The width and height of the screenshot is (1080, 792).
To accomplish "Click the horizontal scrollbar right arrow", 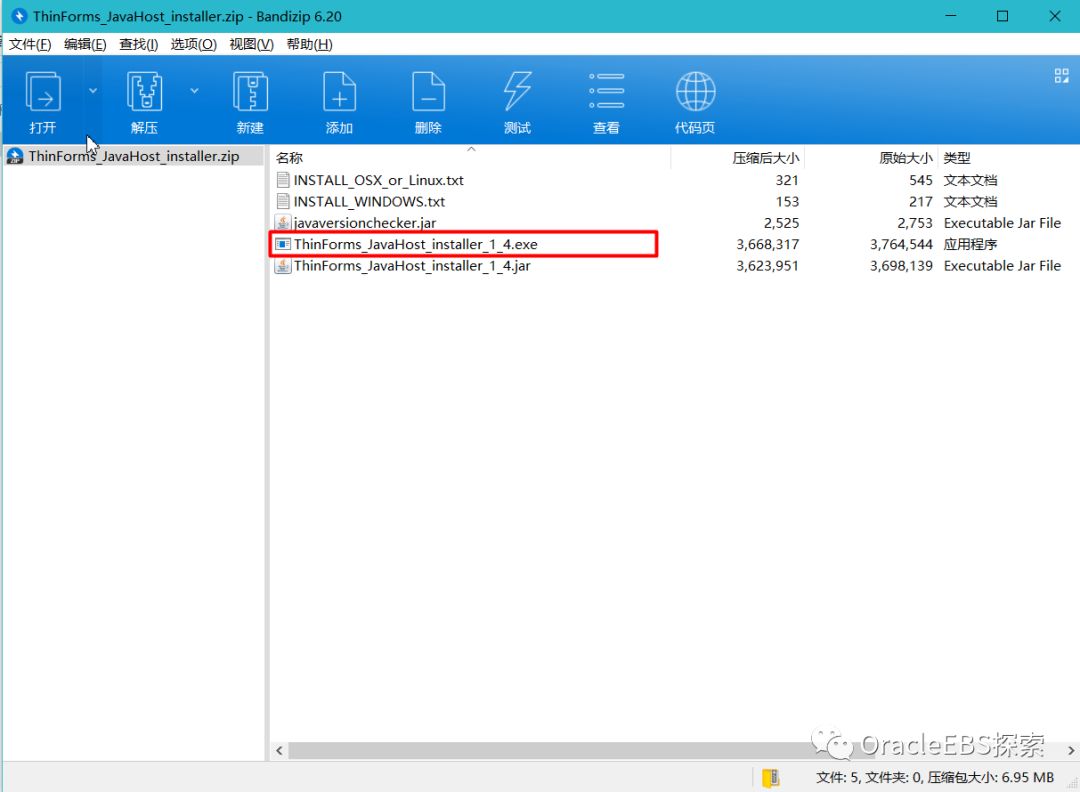I will tap(1071, 751).
